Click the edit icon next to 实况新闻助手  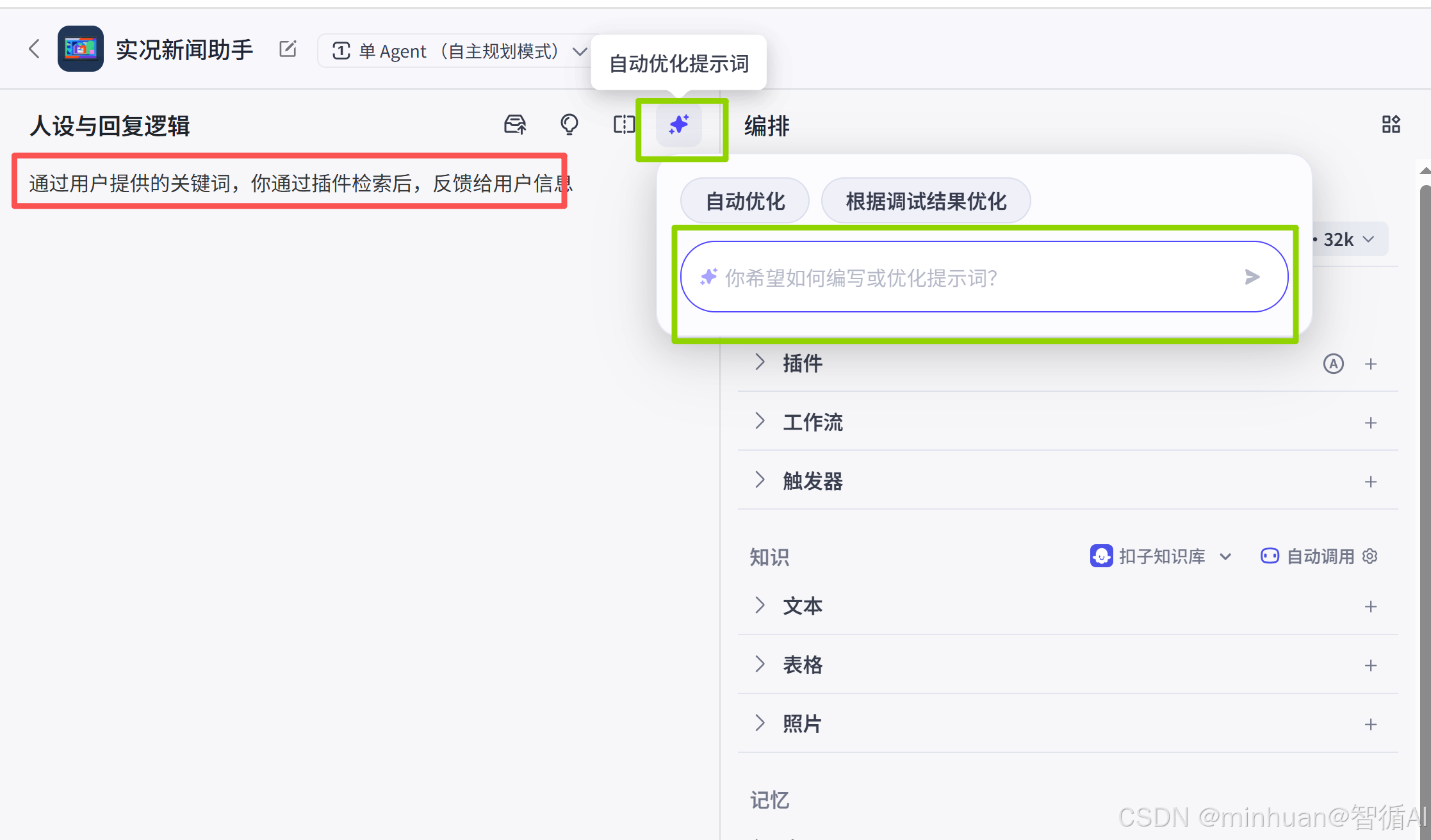tap(288, 49)
